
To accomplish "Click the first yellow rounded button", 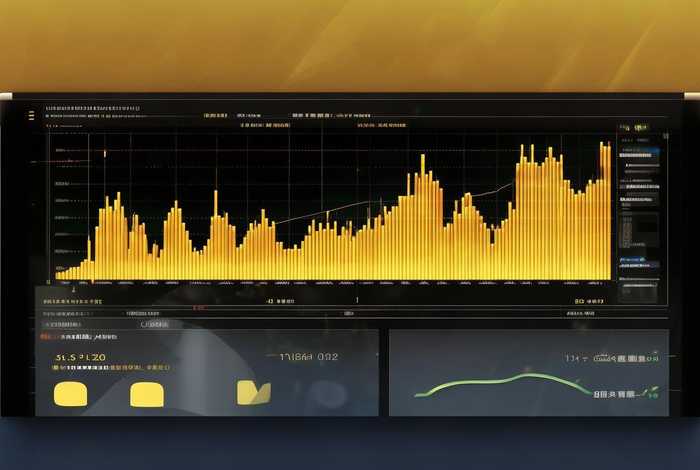I will pos(70,393).
